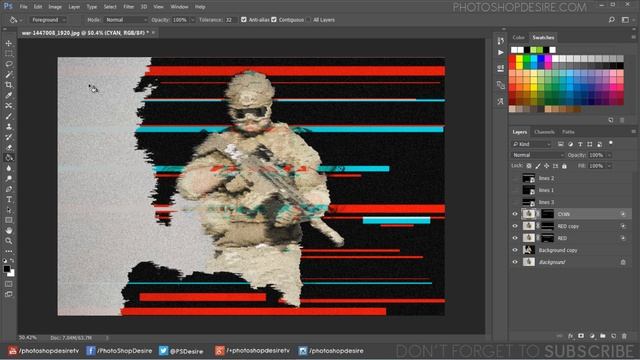This screenshot has height=360, width=640.
Task: Open the layer Kind filter dropdown
Action: pos(531,144)
